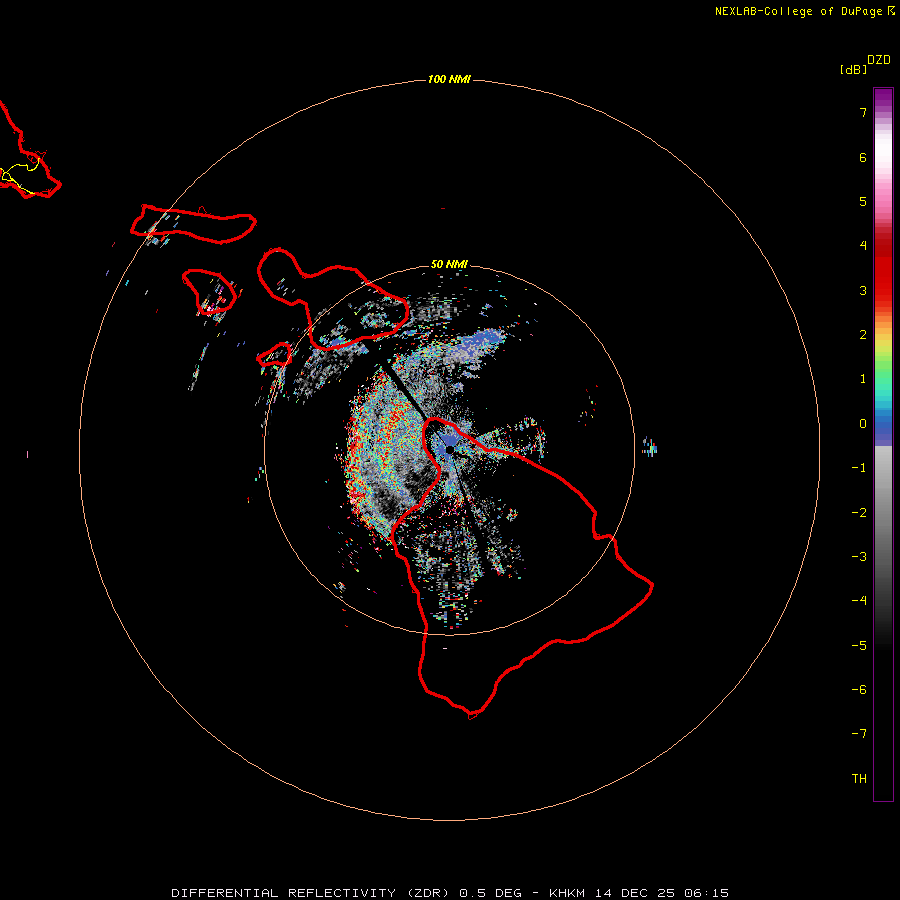This screenshot has width=900, height=900.
Task: Click the 0 dB tick label
Action: 863,424
